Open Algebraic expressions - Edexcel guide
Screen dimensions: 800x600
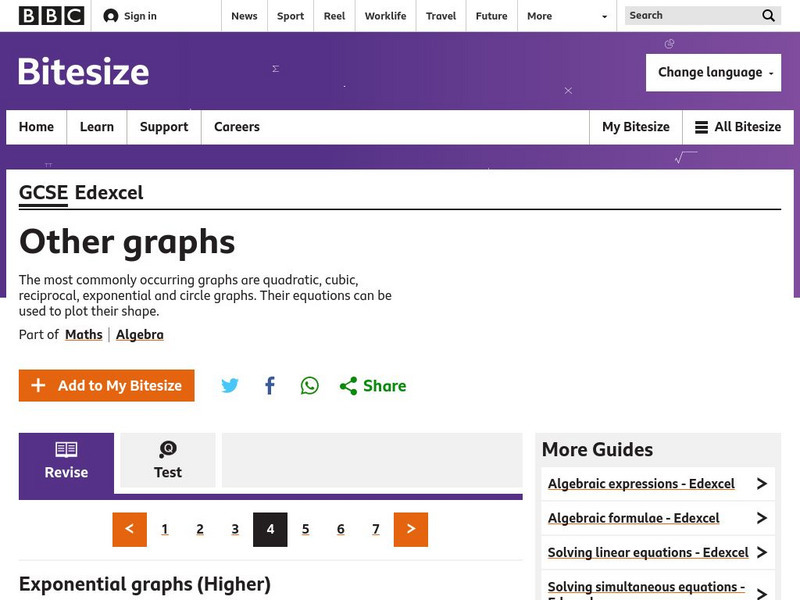coord(641,484)
